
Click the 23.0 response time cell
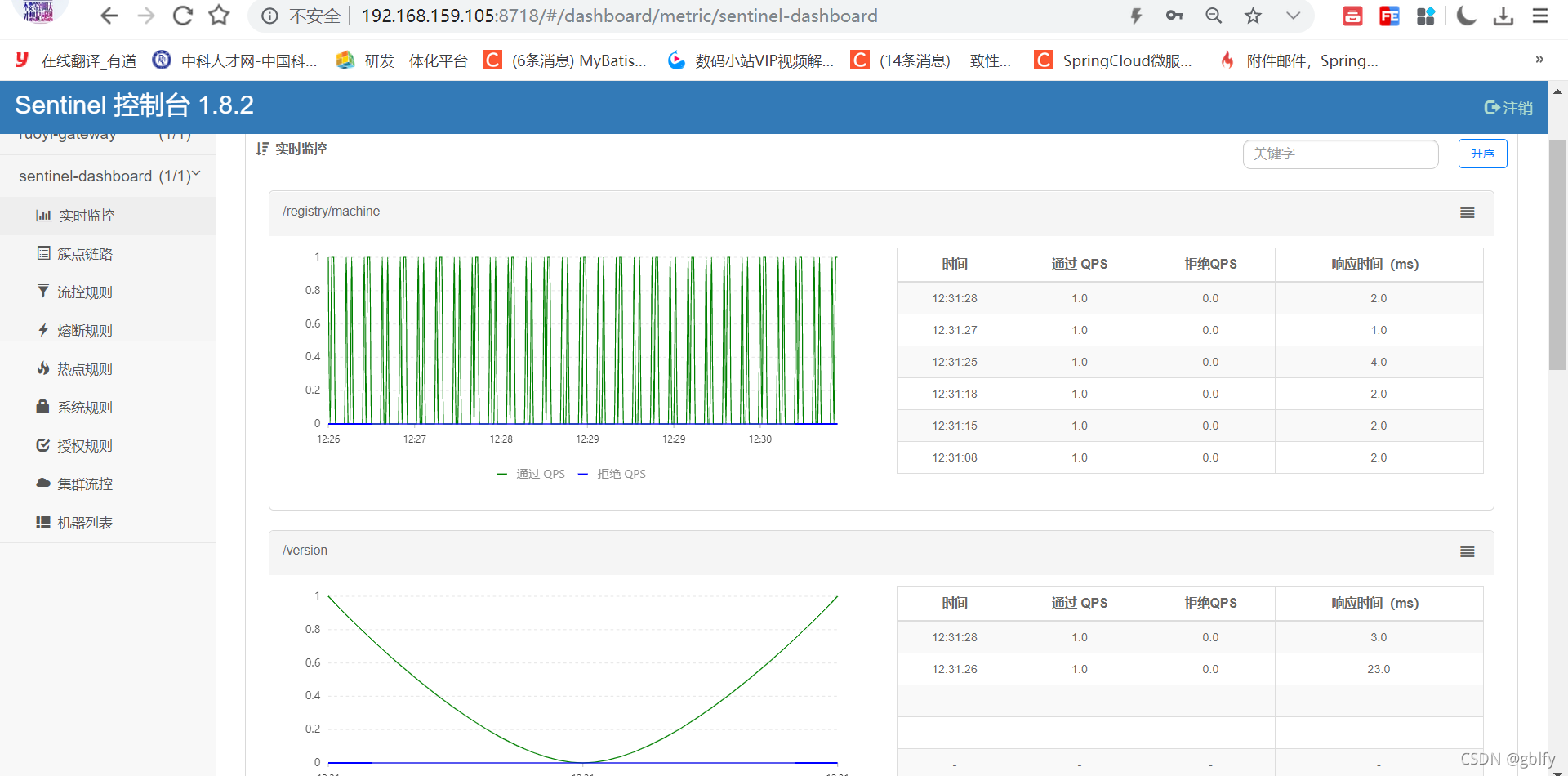click(x=1379, y=669)
